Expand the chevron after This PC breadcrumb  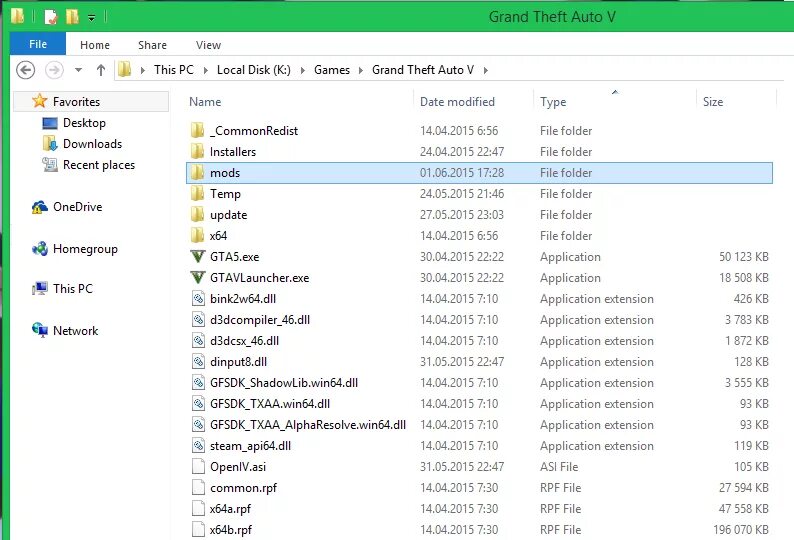[206, 70]
